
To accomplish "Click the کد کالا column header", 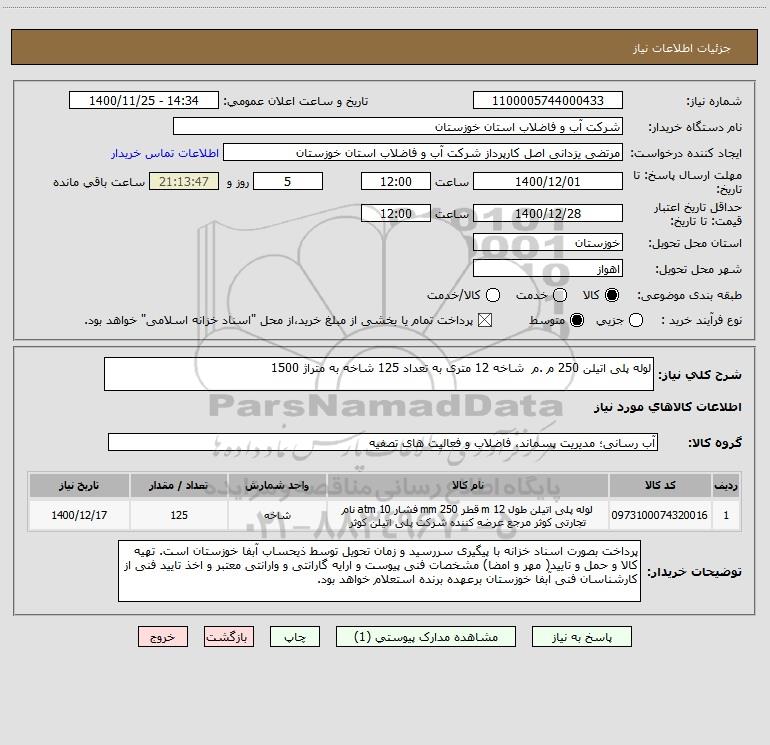I will point(660,485).
